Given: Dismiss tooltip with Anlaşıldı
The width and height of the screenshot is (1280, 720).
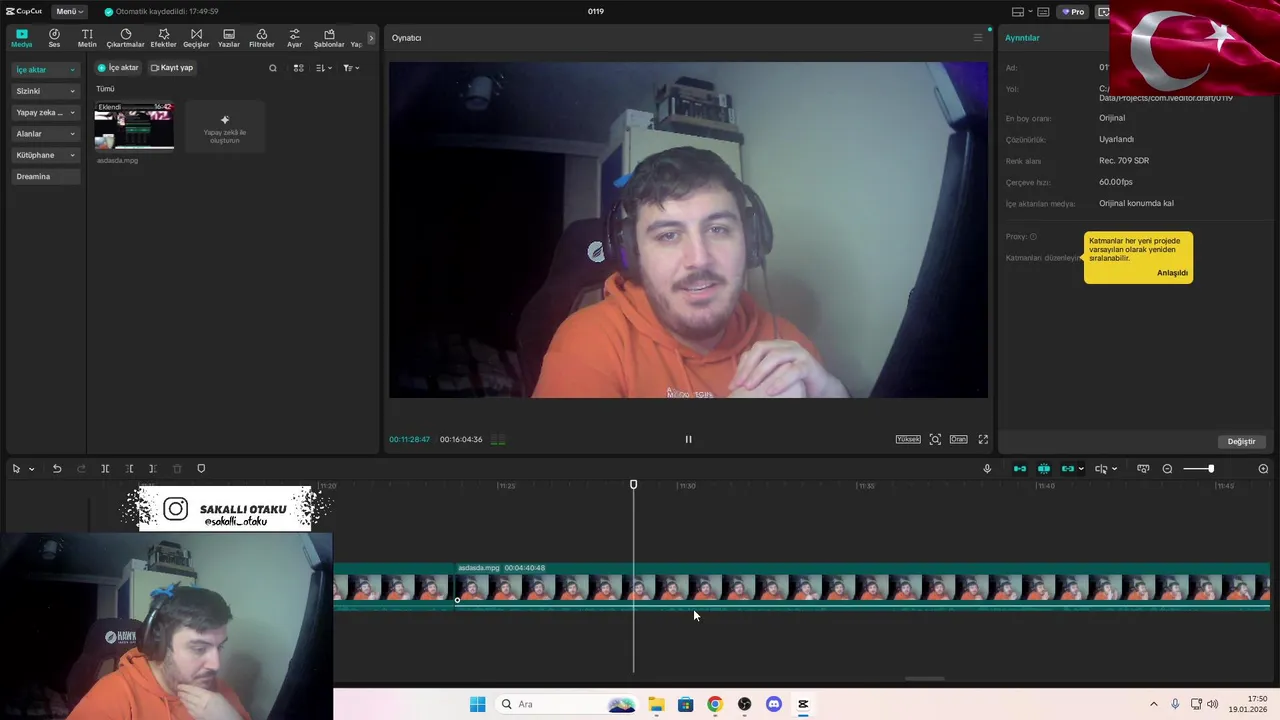Looking at the screenshot, I should [1172, 273].
